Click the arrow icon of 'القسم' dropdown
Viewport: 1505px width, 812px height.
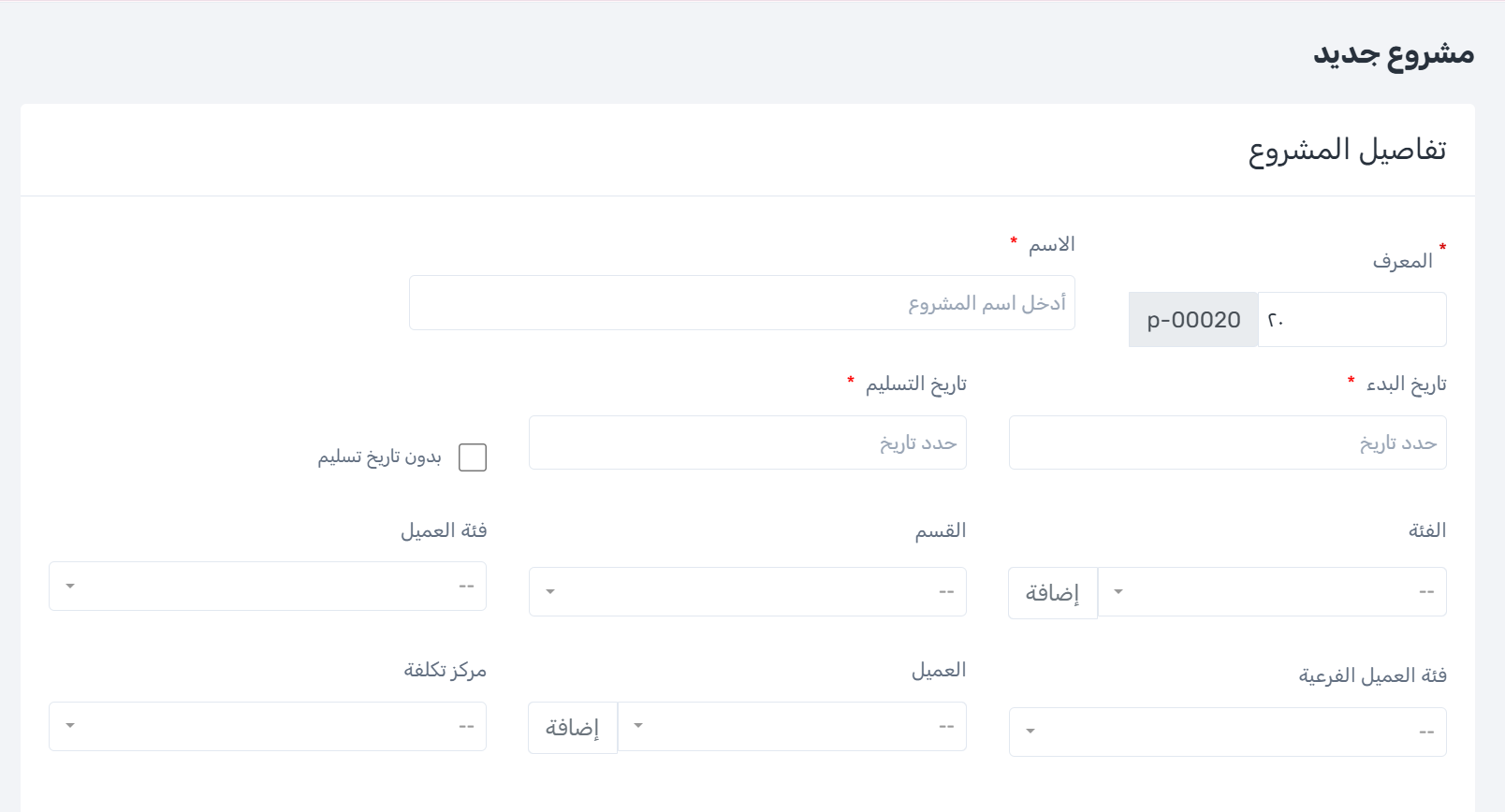pos(550,592)
